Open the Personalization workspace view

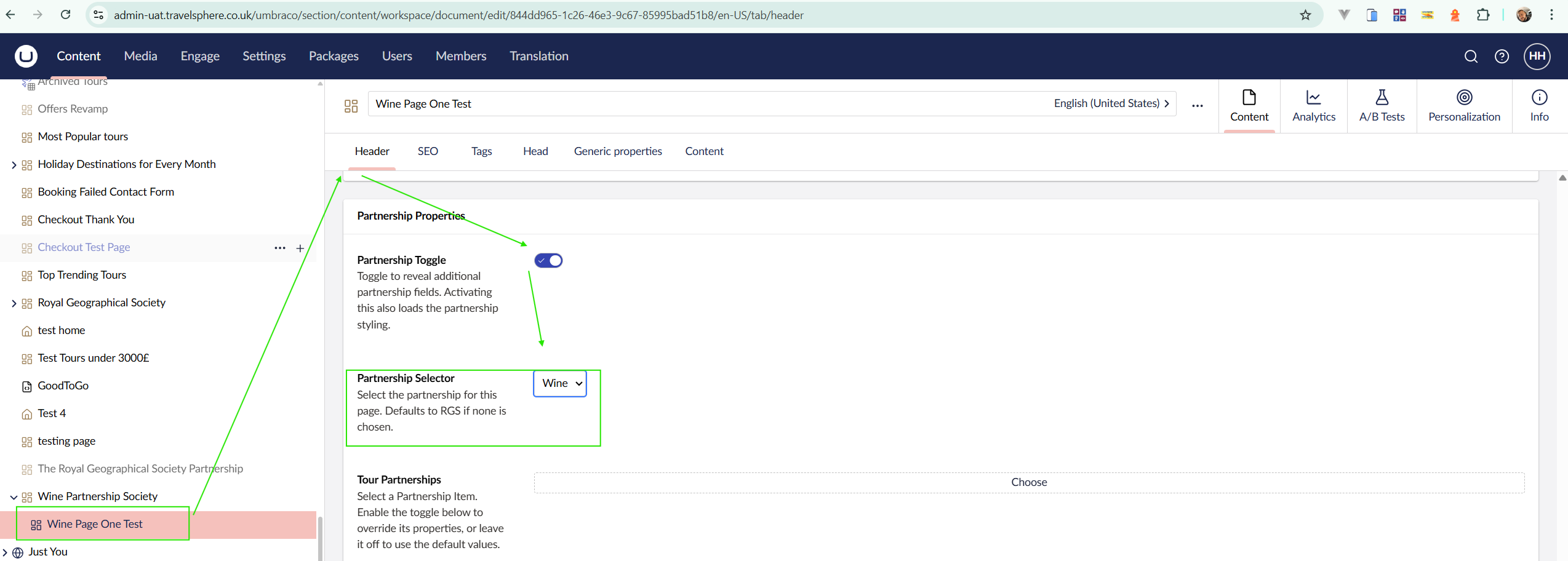1464,106
